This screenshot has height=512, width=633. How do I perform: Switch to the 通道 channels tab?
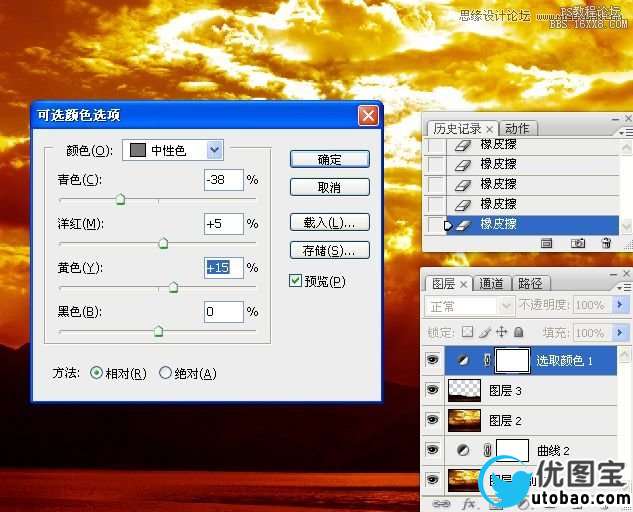click(491, 284)
